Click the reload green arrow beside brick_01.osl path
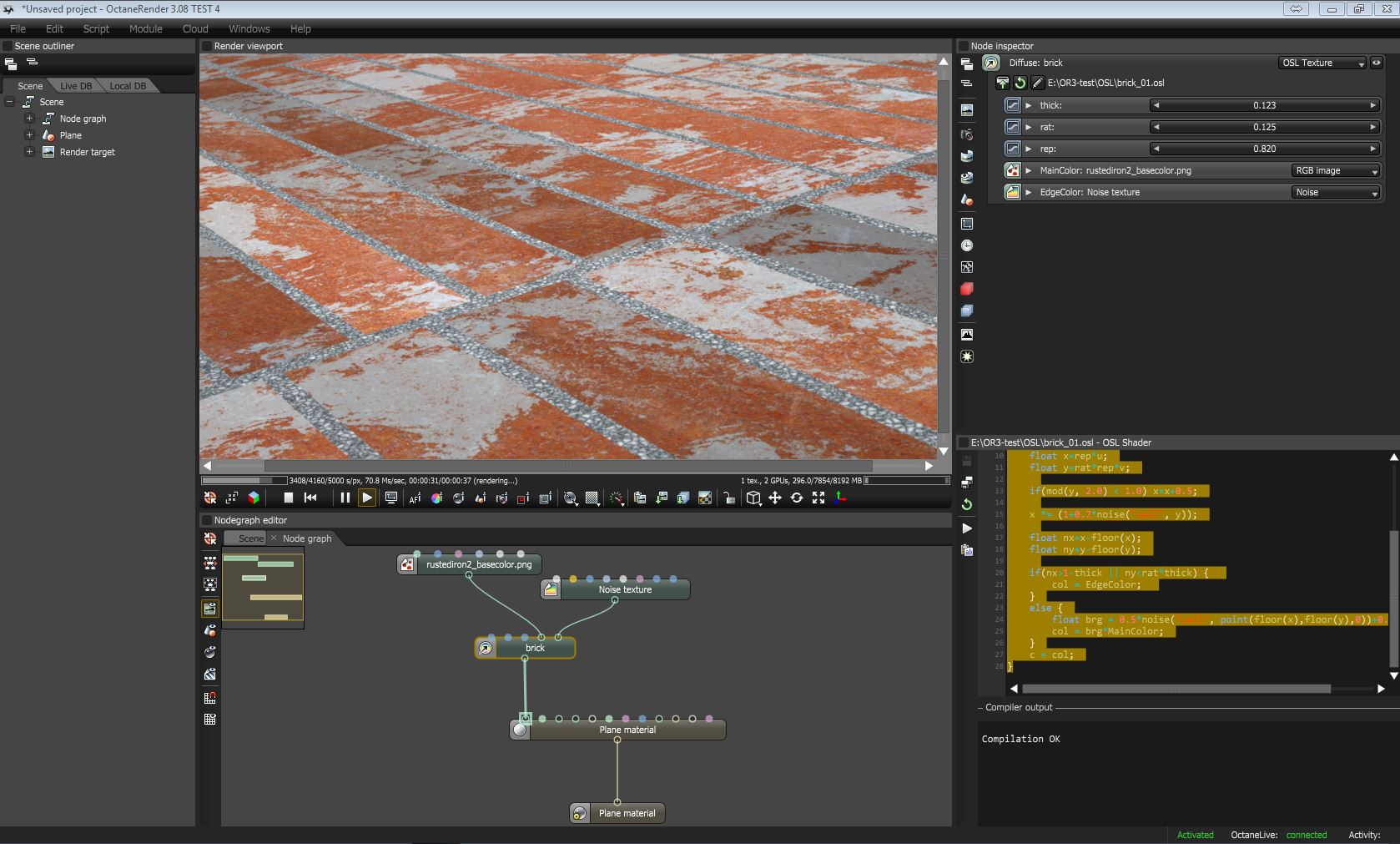 [1020, 83]
